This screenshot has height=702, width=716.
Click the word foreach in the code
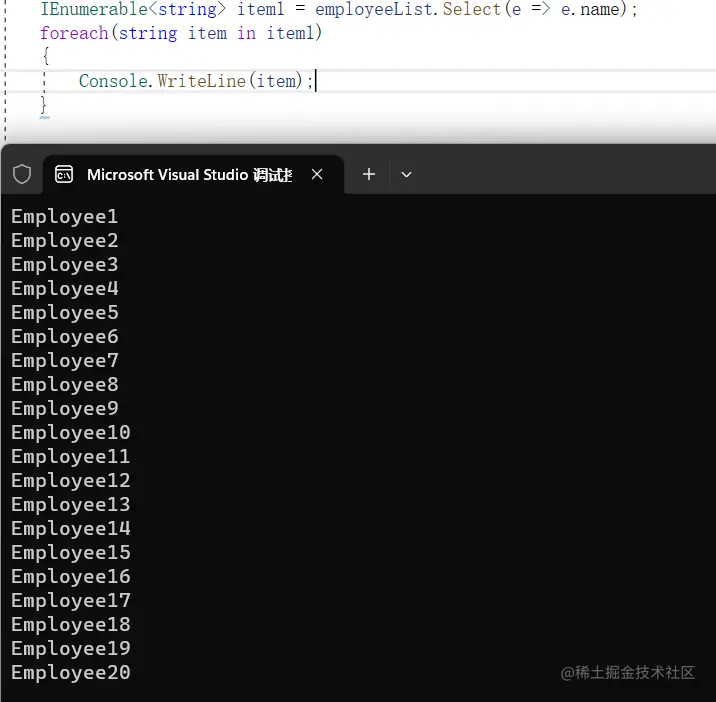click(x=74, y=33)
